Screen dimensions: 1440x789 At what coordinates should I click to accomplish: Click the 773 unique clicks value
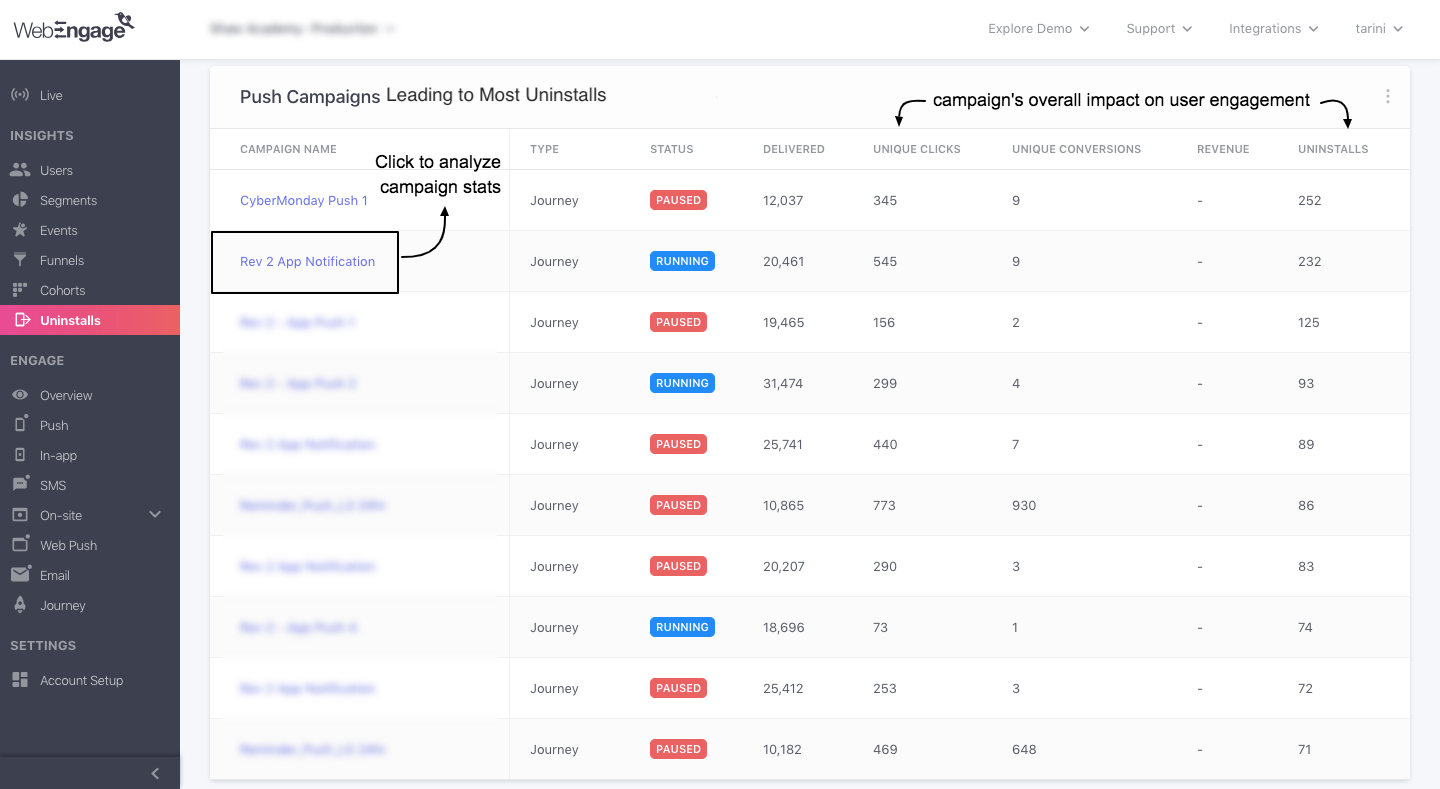click(x=885, y=505)
